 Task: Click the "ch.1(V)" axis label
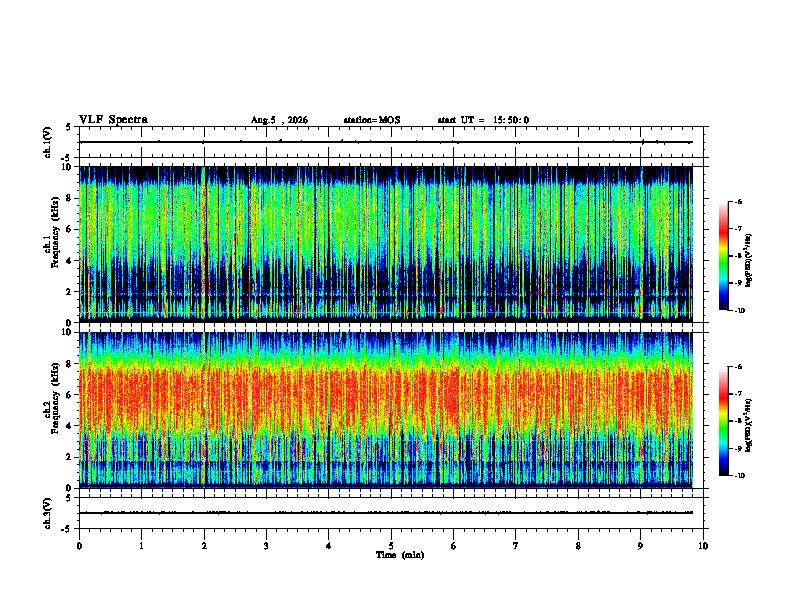pyautogui.click(x=47, y=142)
